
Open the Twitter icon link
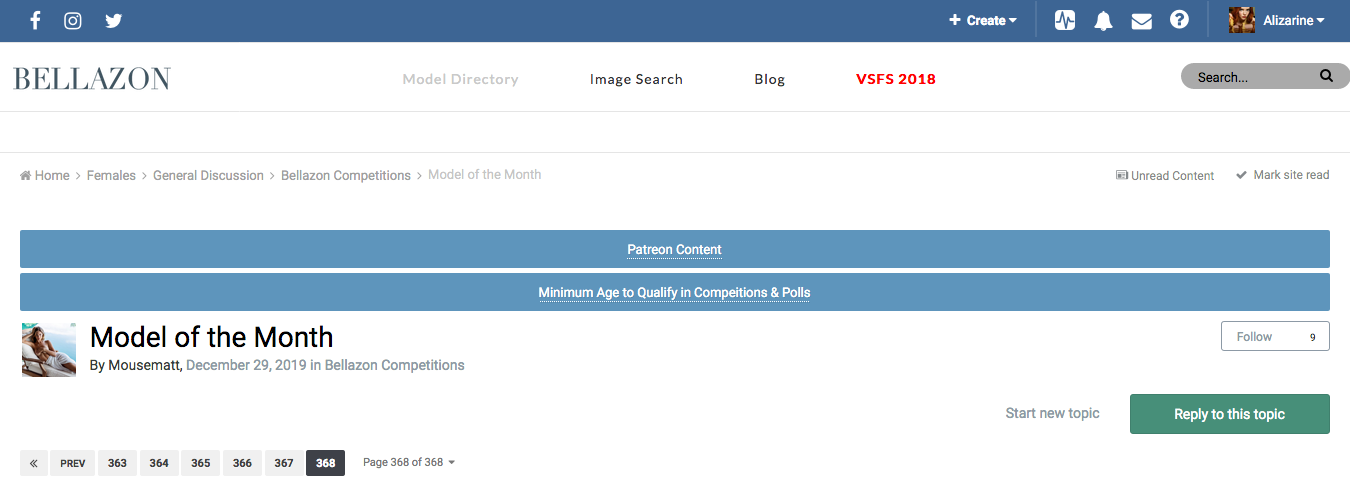[x=114, y=20]
